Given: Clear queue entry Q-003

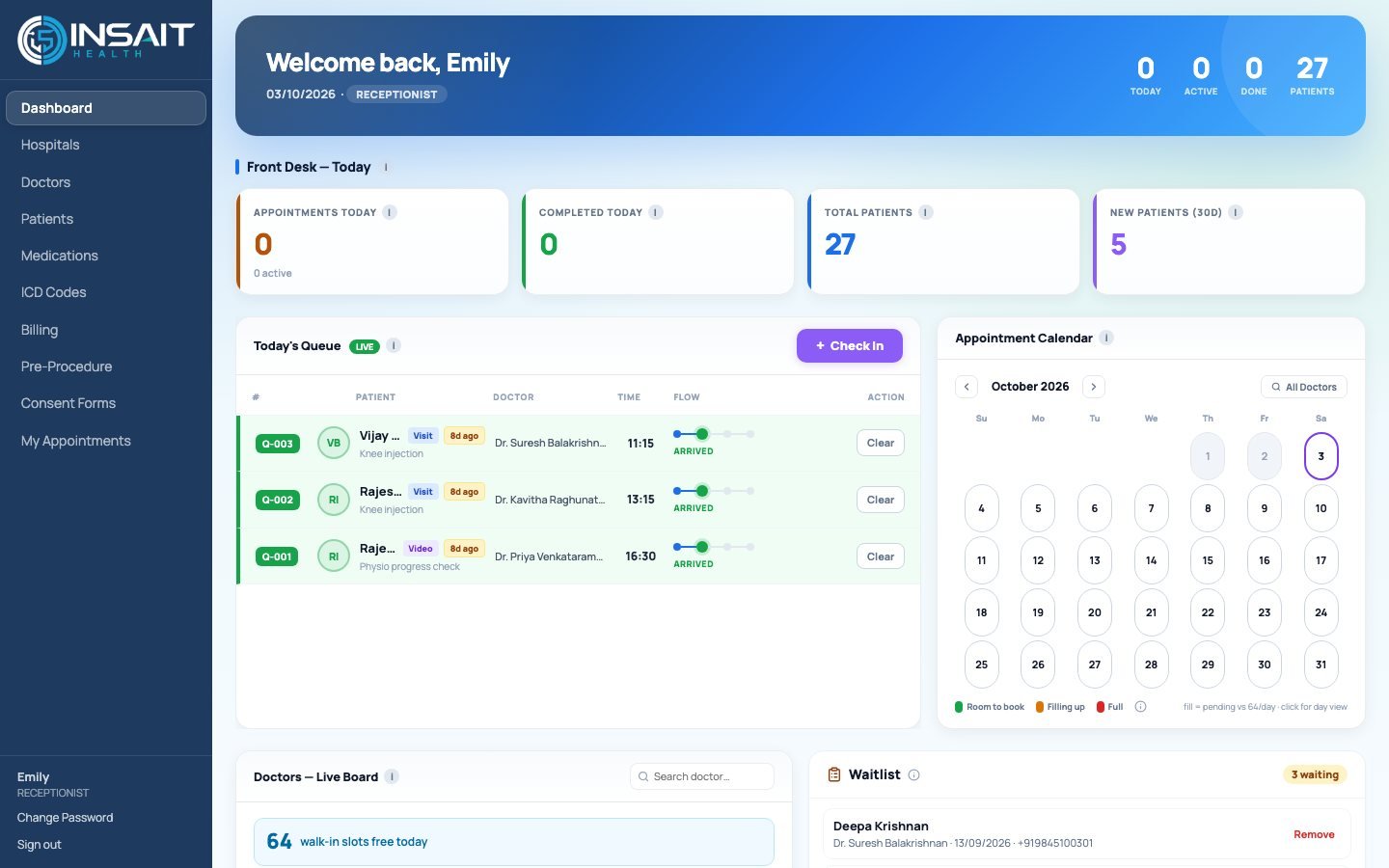Looking at the screenshot, I should click(x=881, y=443).
